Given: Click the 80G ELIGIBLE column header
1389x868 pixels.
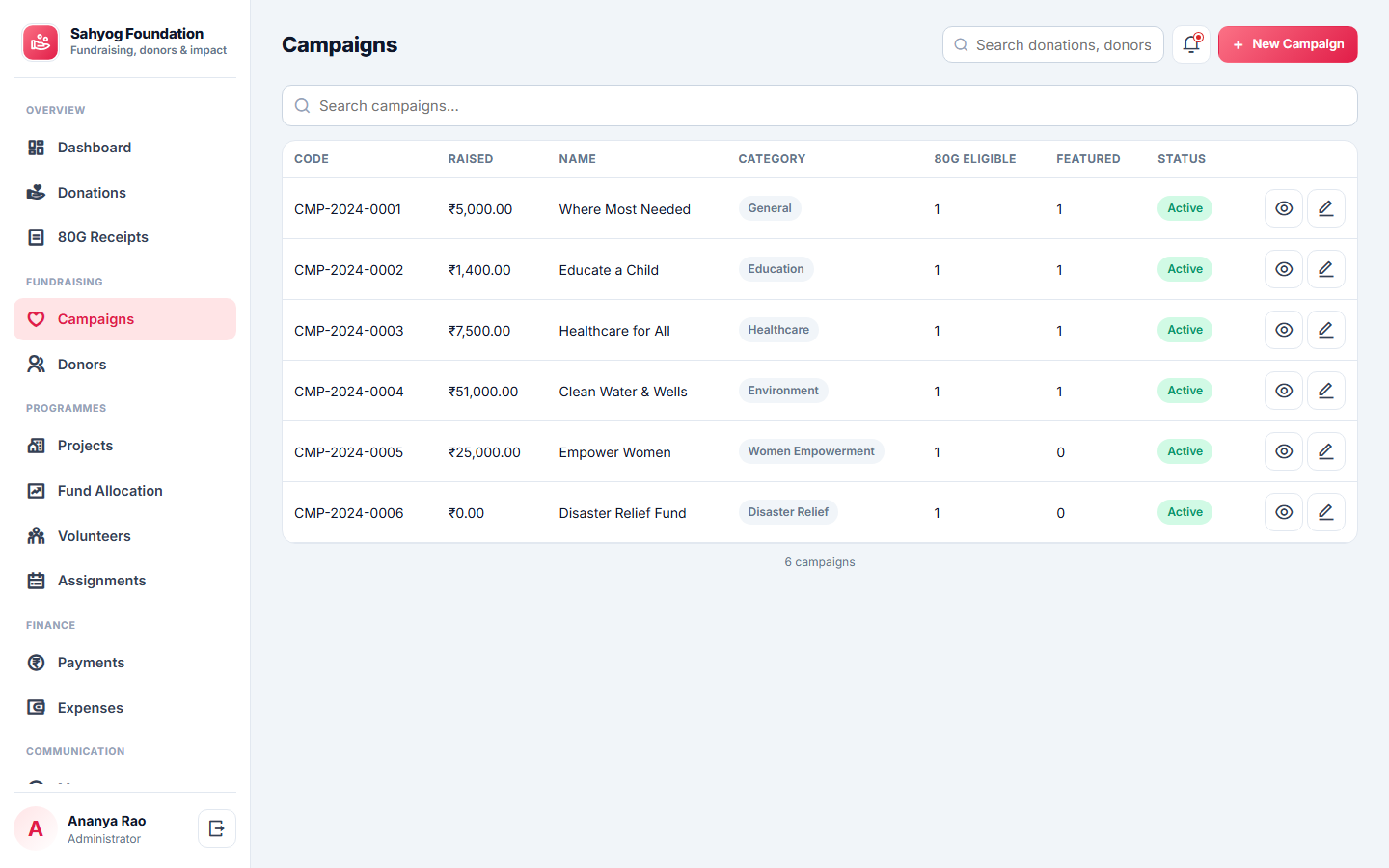Looking at the screenshot, I should [975, 159].
